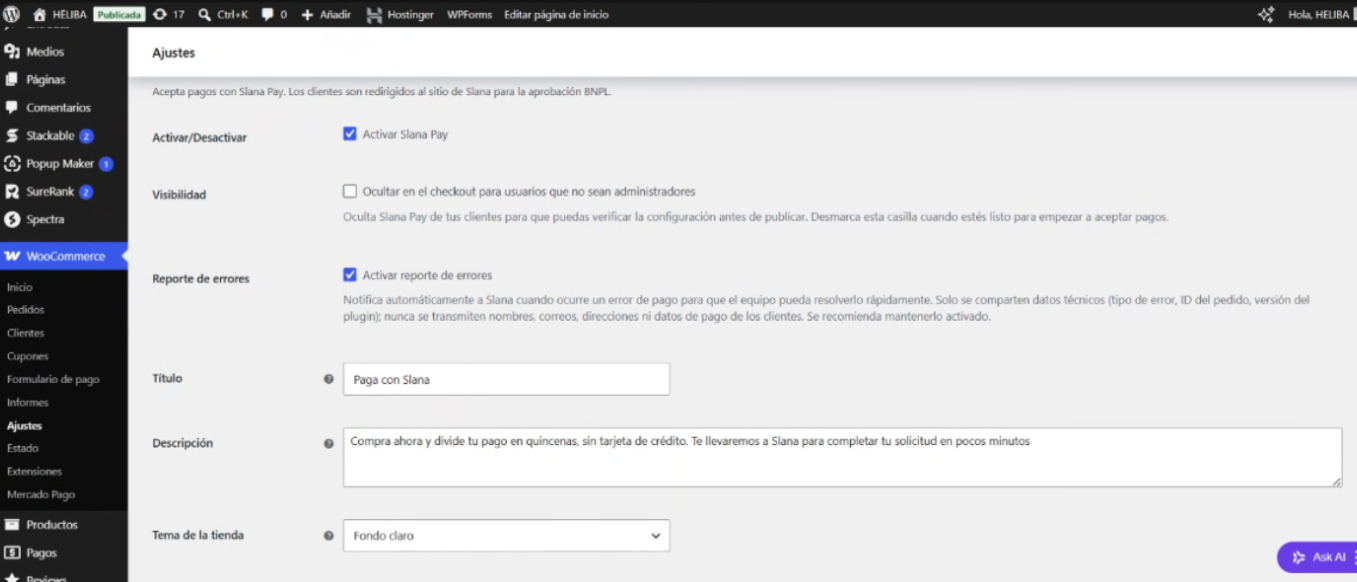Uncheck Activar reporte de errores checkbox

[350, 274]
